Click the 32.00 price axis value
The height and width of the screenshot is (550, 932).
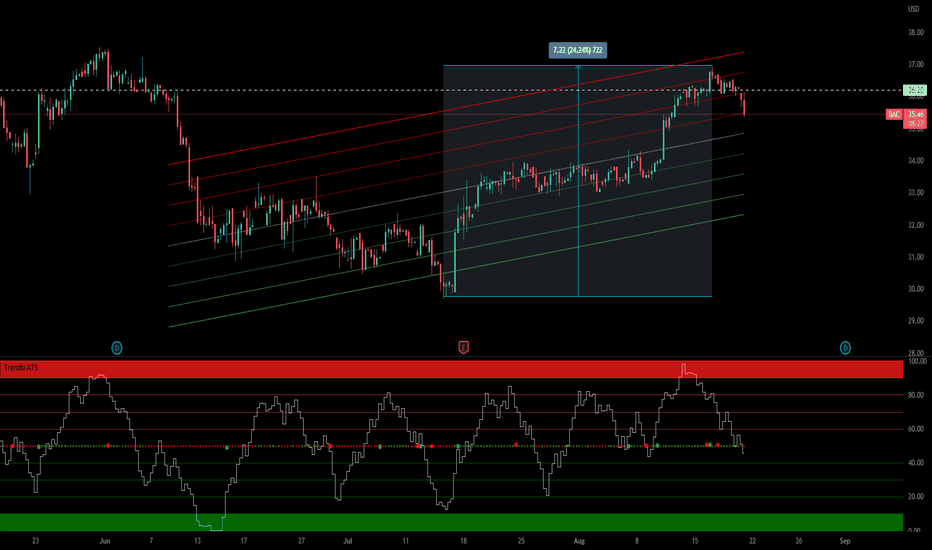[915, 225]
